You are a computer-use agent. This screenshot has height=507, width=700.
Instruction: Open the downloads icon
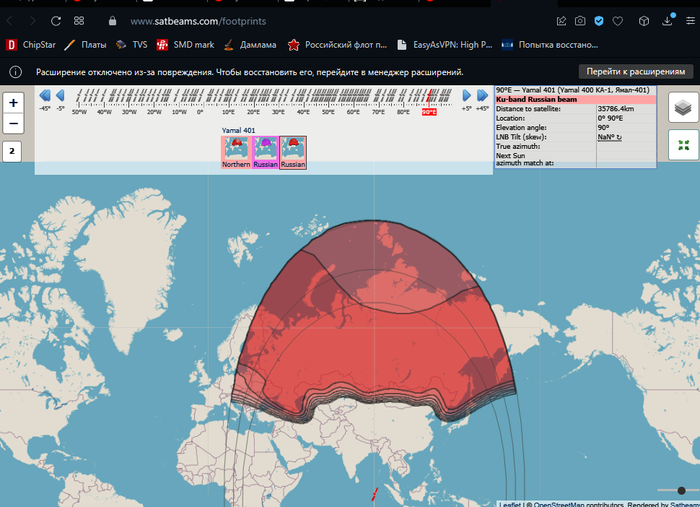(667, 21)
